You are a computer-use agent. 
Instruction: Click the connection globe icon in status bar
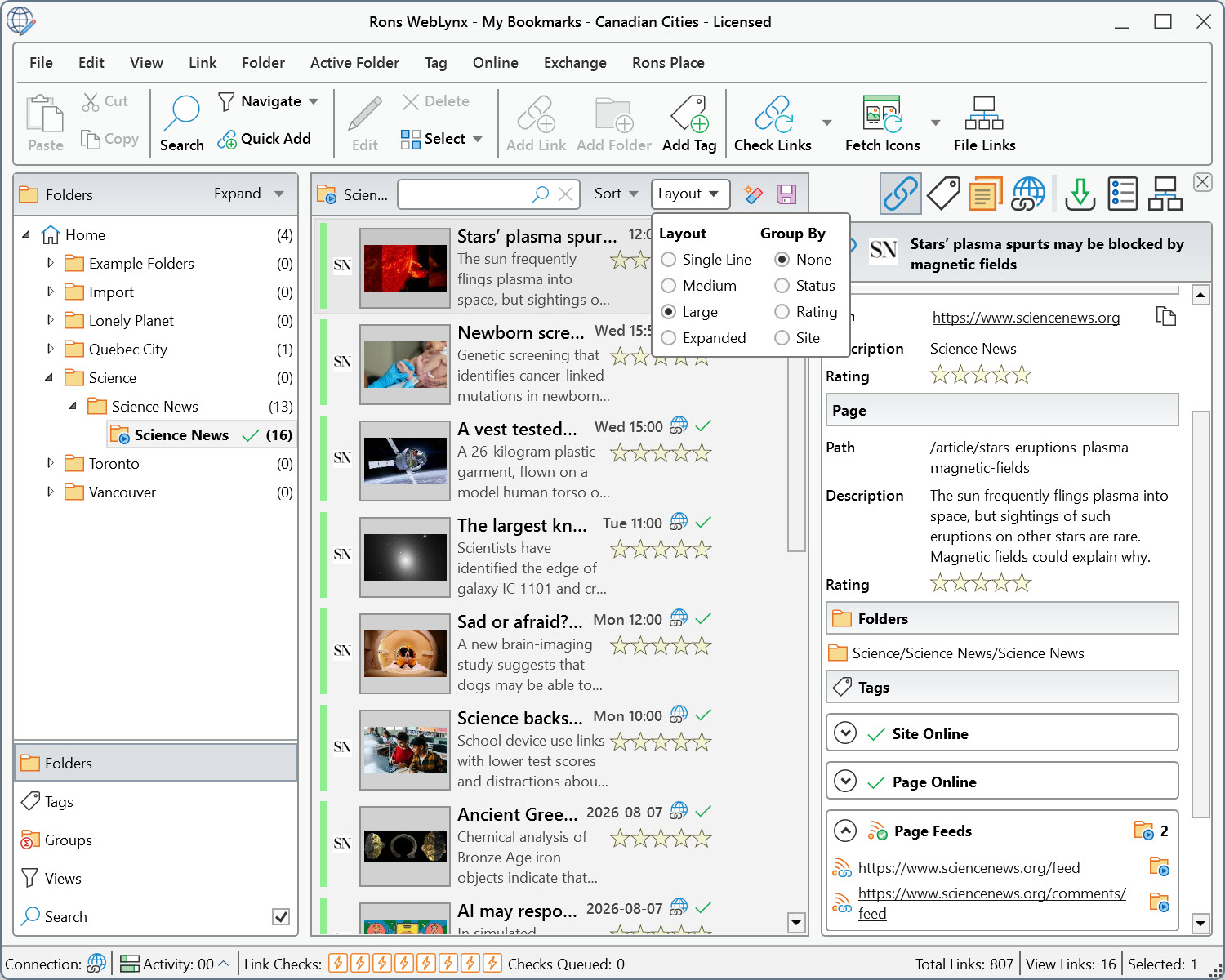click(96, 964)
